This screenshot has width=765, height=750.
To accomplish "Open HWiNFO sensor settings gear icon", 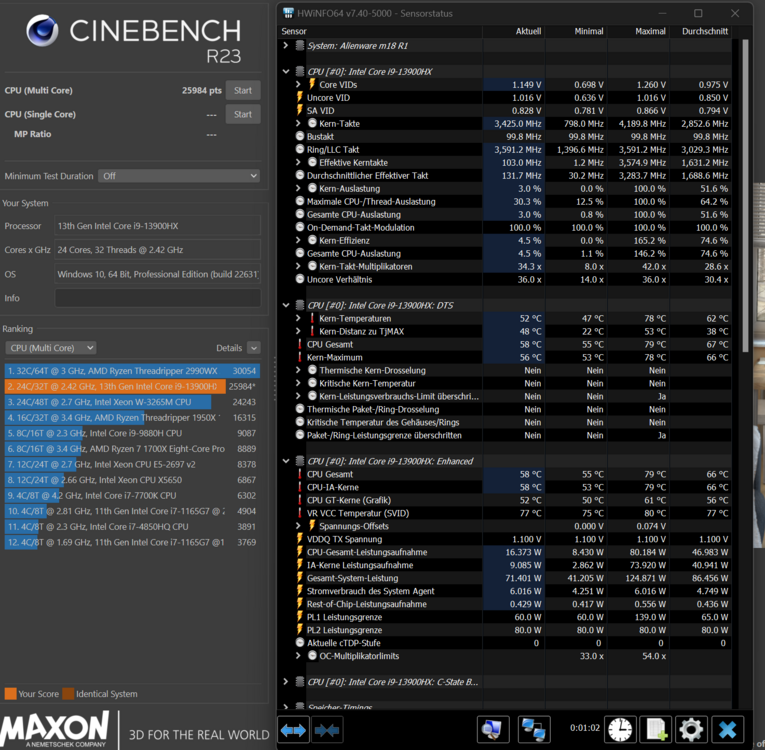I will tap(691, 729).
